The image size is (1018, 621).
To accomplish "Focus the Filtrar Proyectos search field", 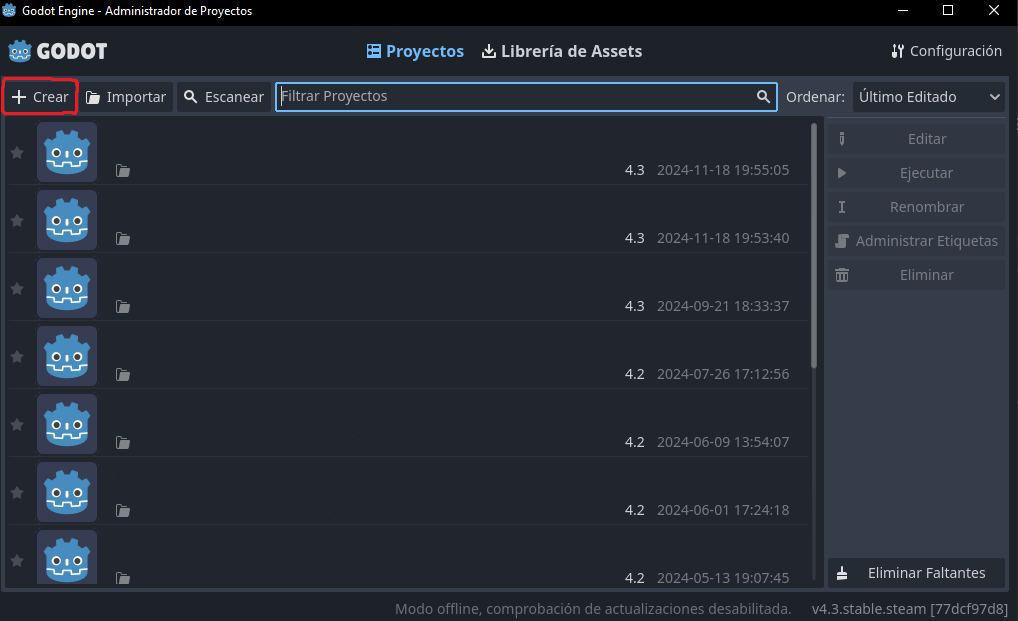I will coord(526,97).
